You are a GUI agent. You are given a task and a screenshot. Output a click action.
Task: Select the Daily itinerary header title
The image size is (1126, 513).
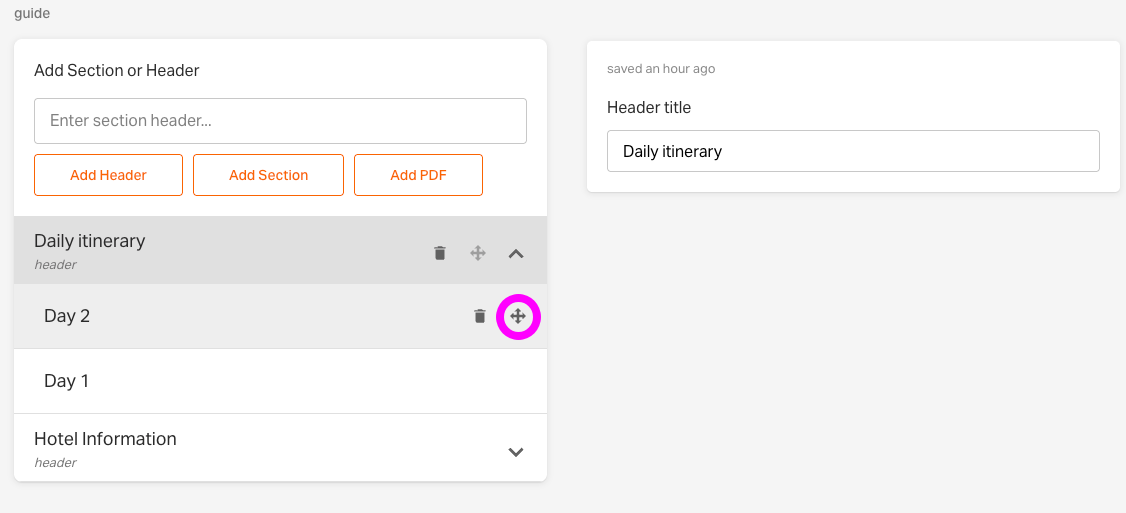click(90, 241)
